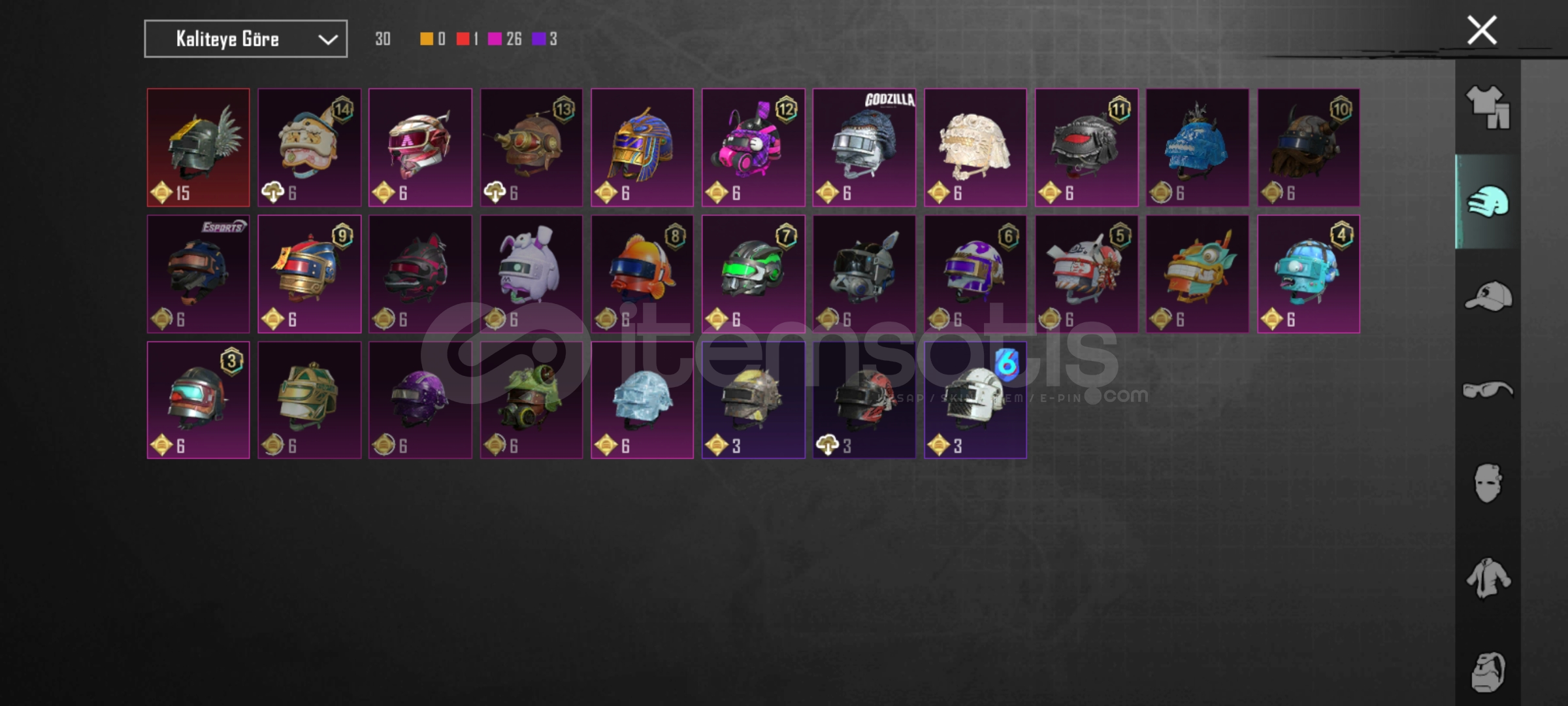The height and width of the screenshot is (706, 1568).
Task: Select the ice crystal helmet
Action: coord(642,400)
